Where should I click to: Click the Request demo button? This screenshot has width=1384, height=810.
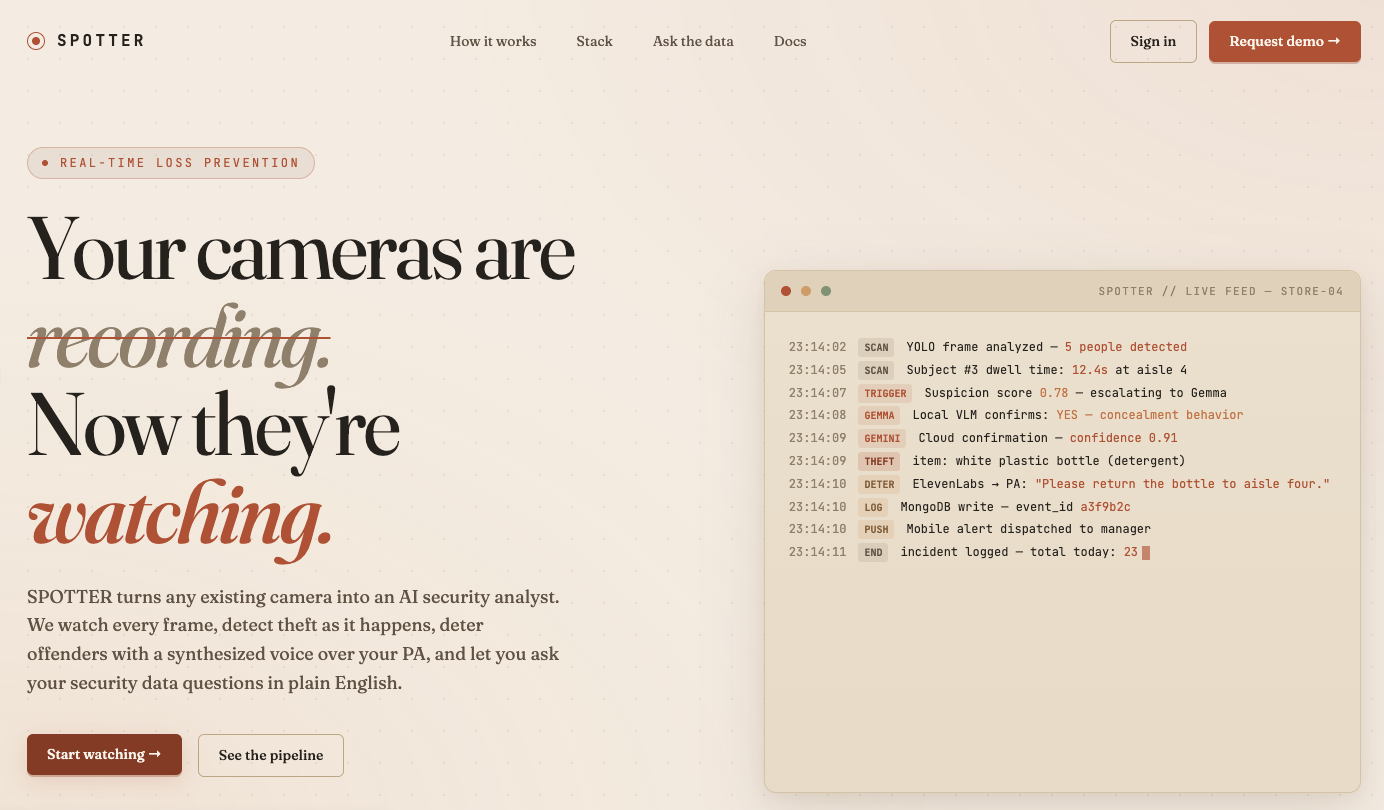click(1285, 41)
